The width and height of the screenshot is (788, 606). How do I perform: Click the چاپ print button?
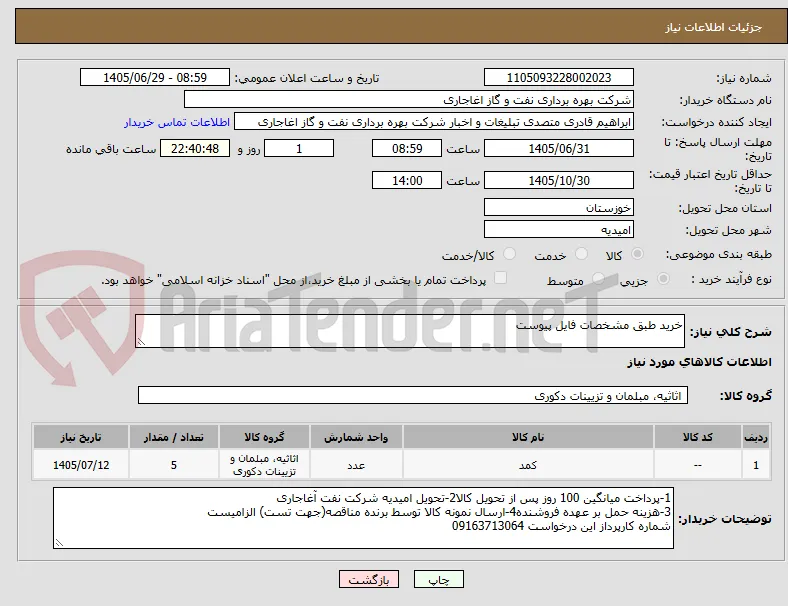[439, 579]
